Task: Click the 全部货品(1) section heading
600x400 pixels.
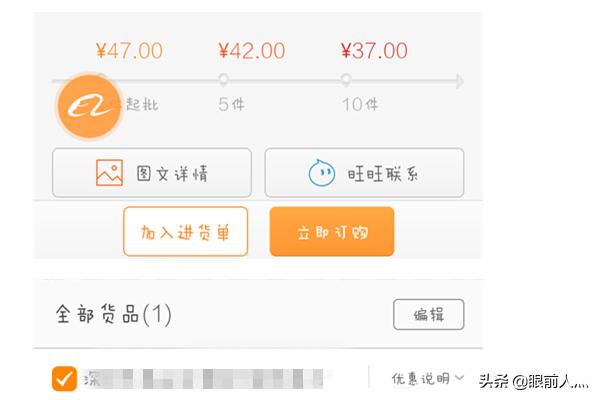Action: 113,315
